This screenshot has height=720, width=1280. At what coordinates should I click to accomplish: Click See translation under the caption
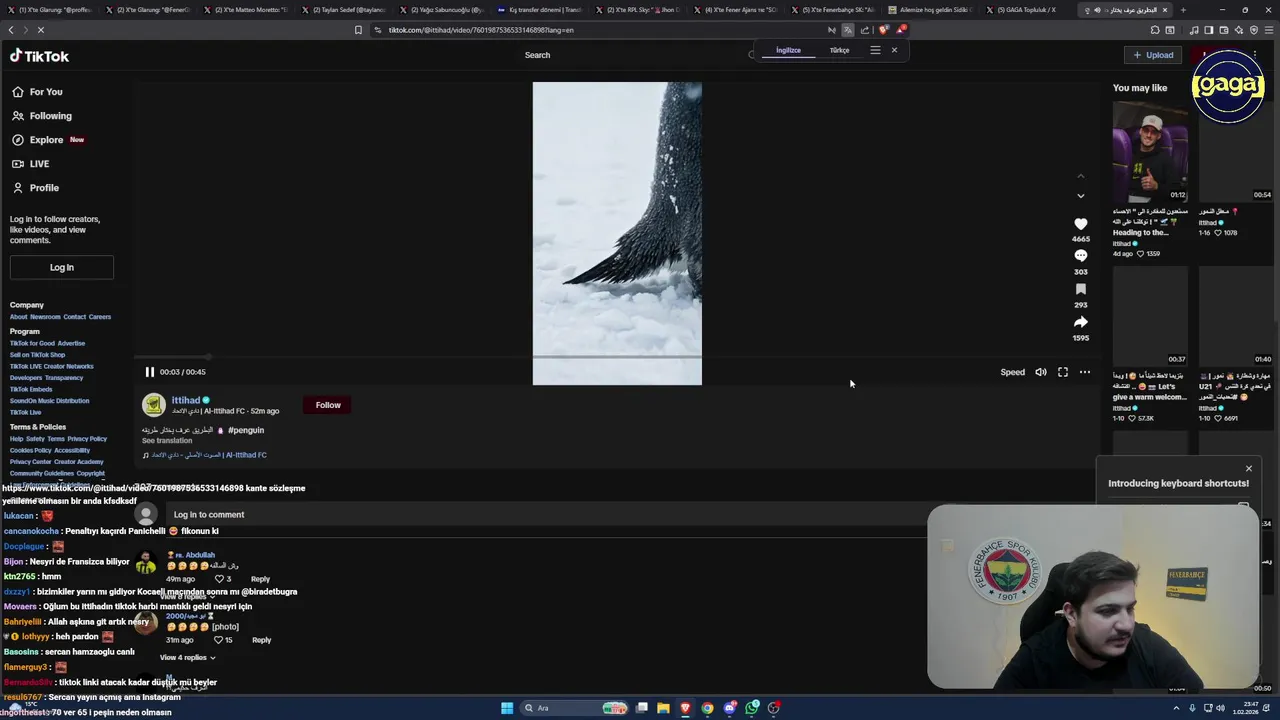click(167, 441)
